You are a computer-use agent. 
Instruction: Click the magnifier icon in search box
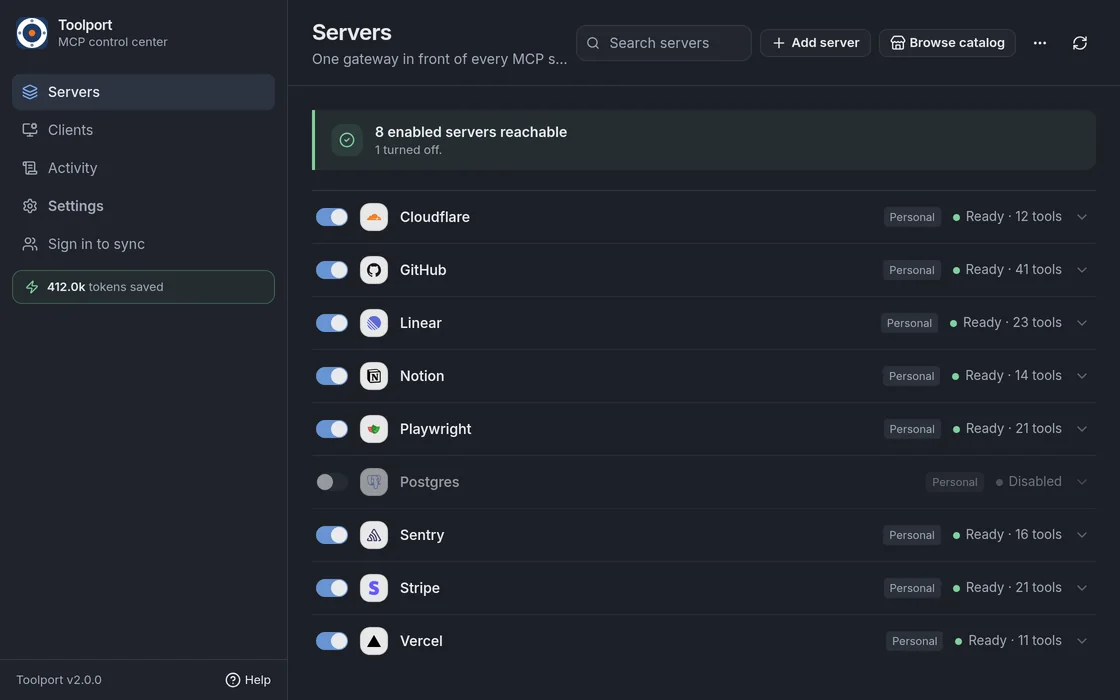pos(593,43)
